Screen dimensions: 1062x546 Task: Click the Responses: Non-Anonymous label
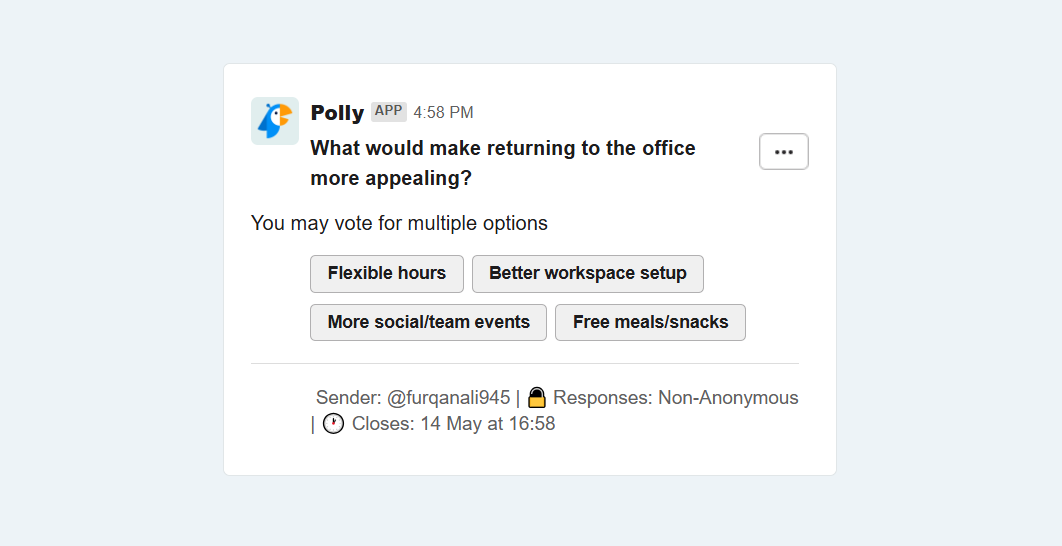676,398
